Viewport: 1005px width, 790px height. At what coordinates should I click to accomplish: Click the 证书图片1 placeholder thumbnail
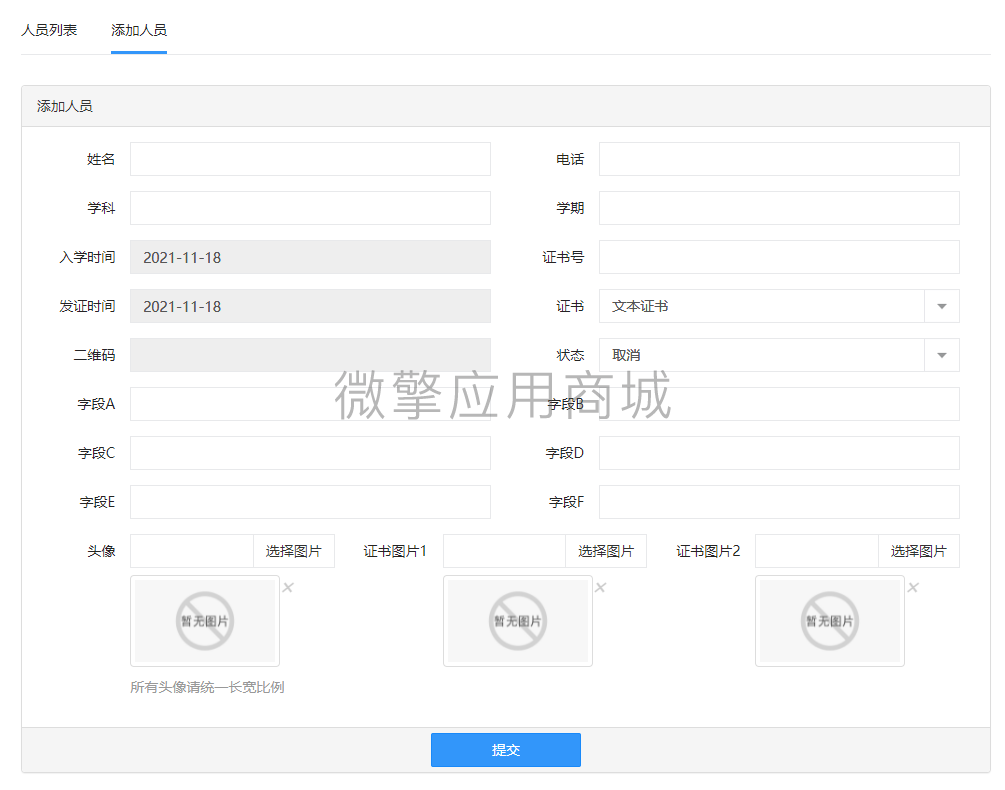coord(518,621)
